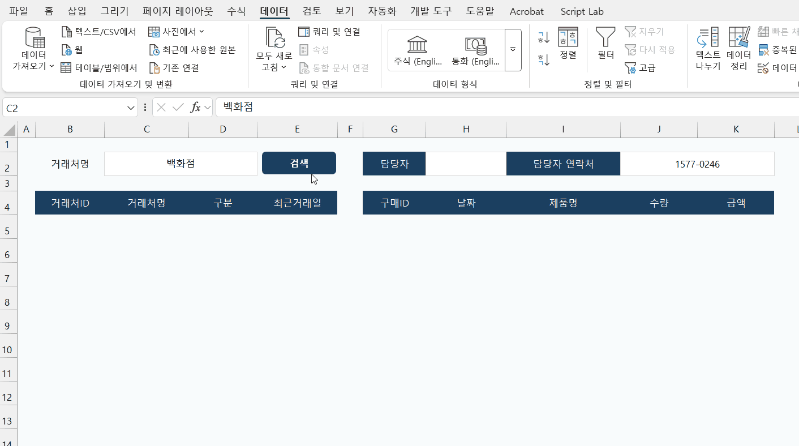Sort descending with the Z-A icon
The image size is (799, 446).
[x=544, y=60]
